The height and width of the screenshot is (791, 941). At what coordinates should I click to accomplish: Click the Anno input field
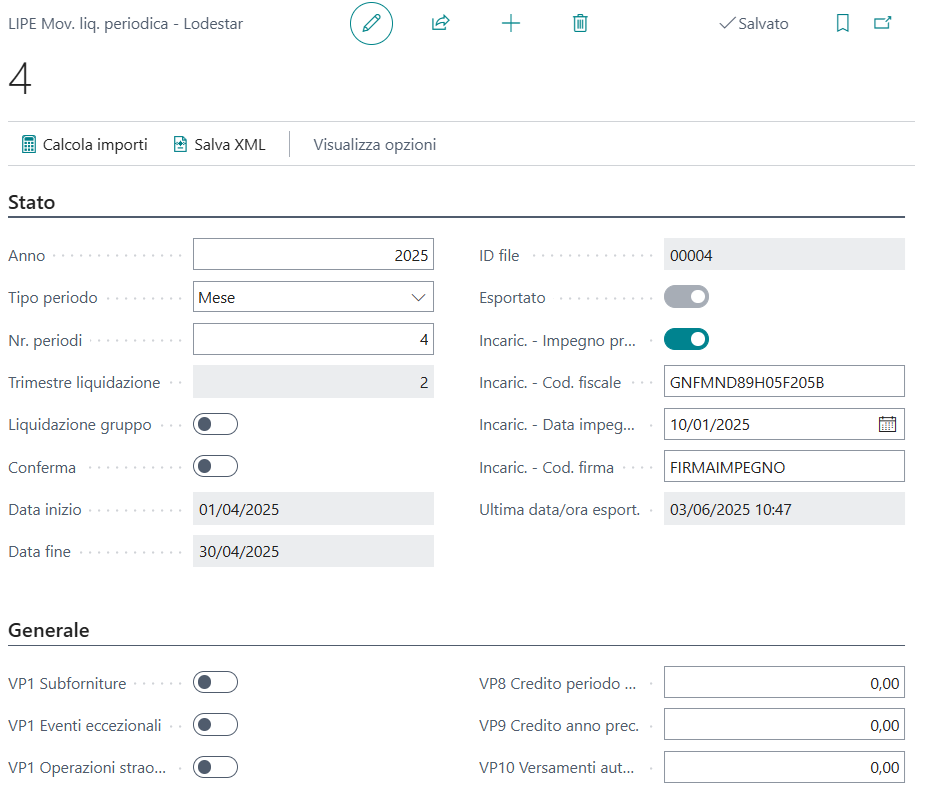tap(313, 255)
